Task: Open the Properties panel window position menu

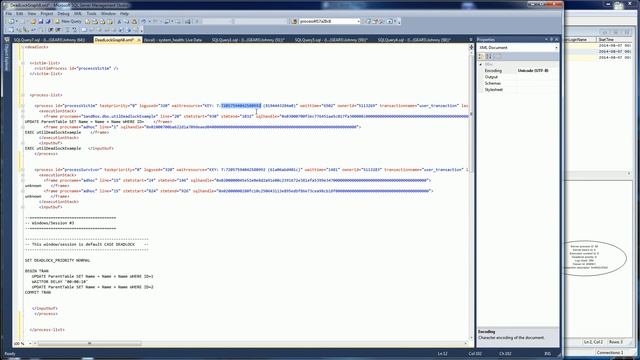Action: [547, 40]
